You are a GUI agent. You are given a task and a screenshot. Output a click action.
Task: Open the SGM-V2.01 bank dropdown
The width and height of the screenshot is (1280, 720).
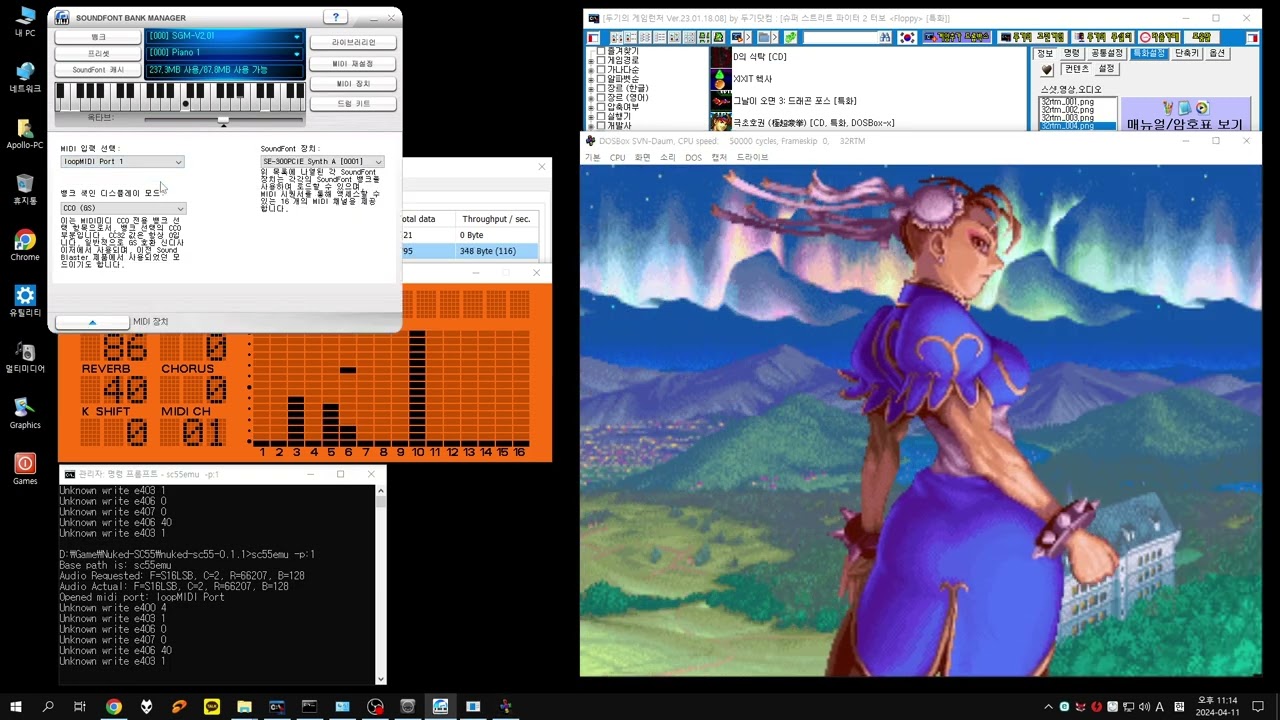(x=296, y=36)
